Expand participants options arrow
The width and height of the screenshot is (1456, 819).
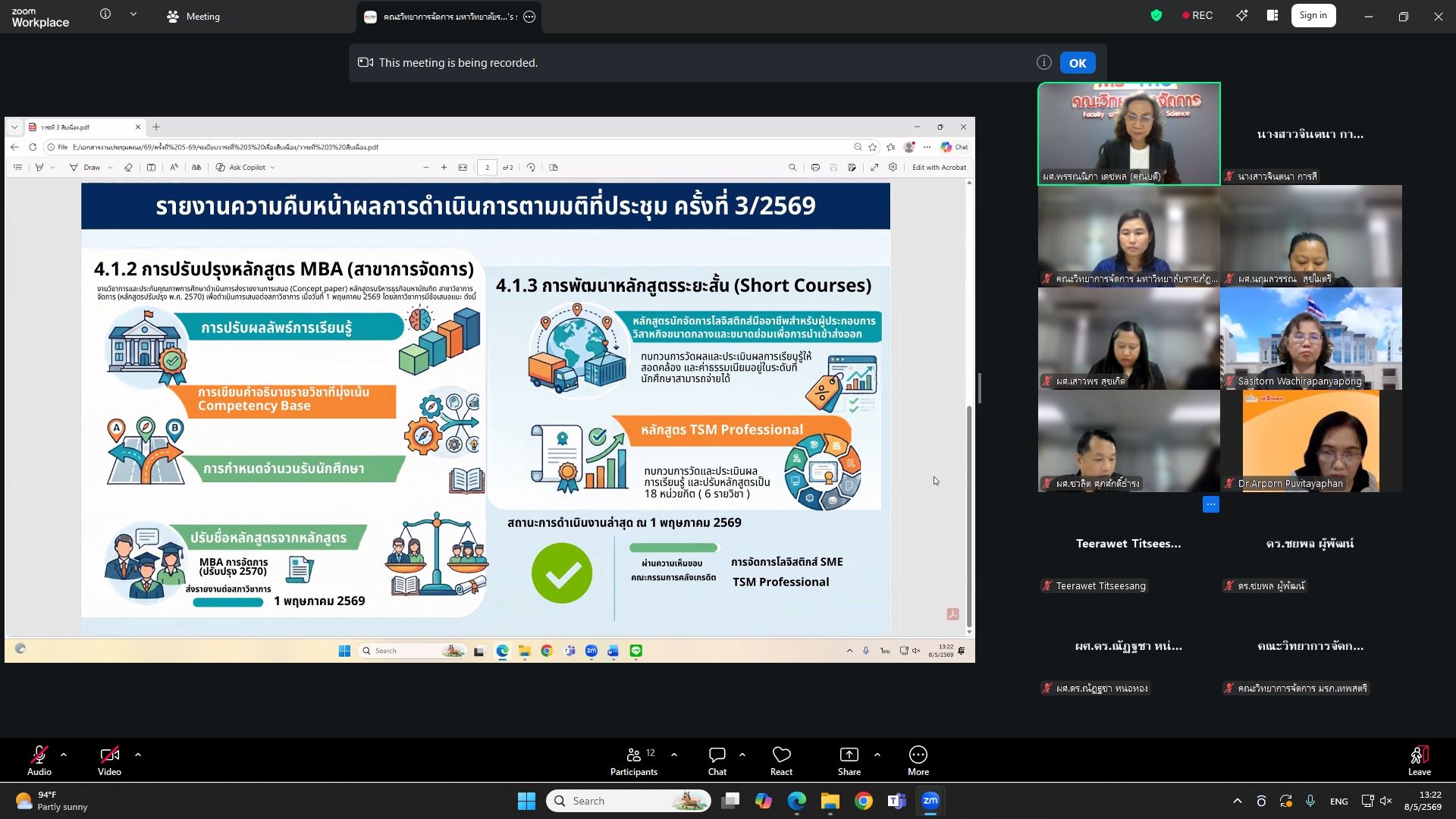[x=674, y=755]
